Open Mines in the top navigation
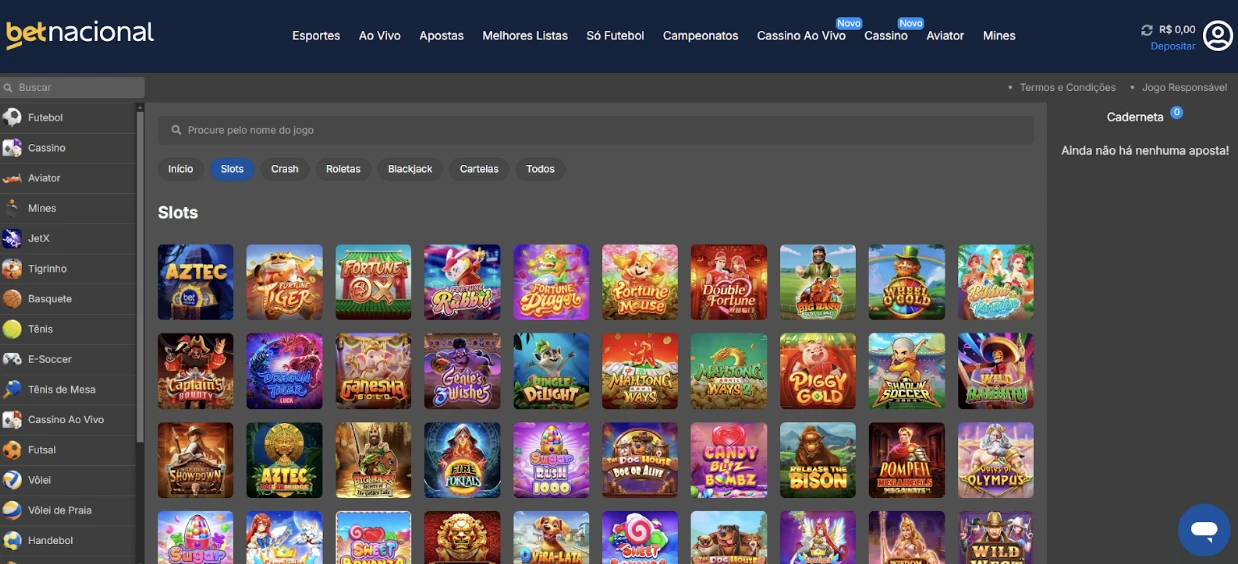 pos(999,36)
